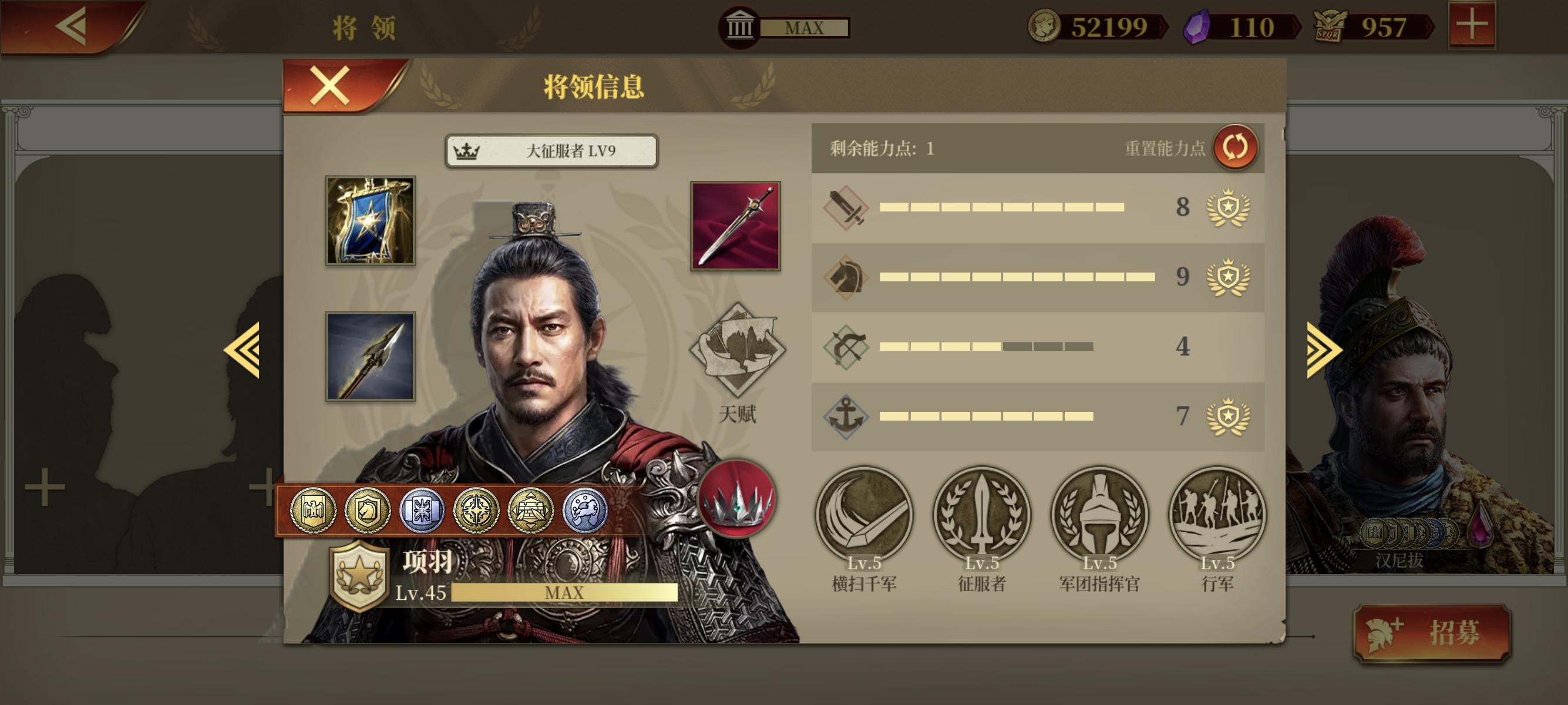Tap the 行军 skill icon
Image resolution: width=1568 pixels, height=705 pixels.
(1217, 516)
